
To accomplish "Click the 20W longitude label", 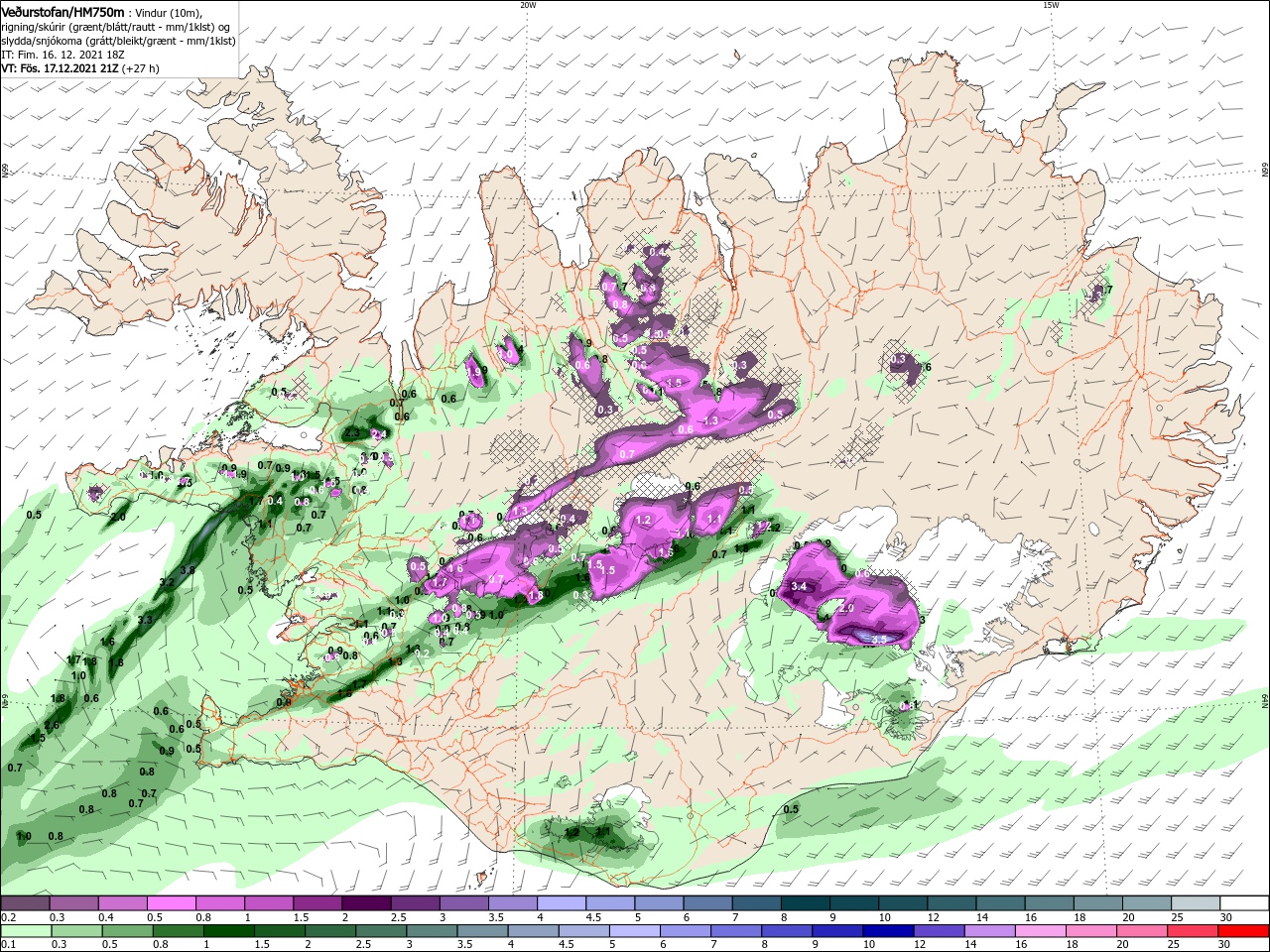I will click(x=528, y=5).
